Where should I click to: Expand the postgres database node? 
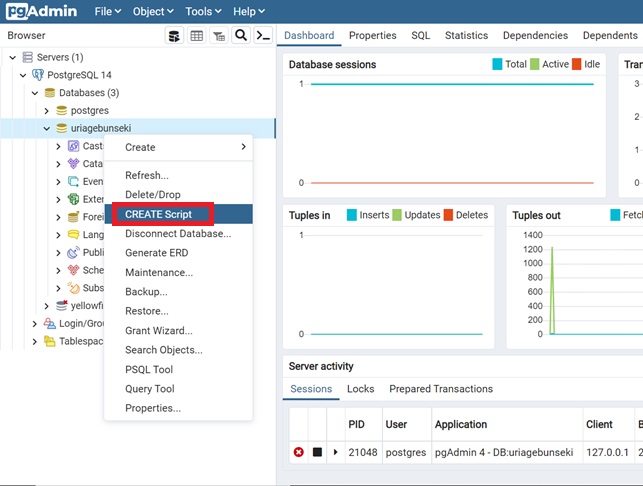coord(46,111)
